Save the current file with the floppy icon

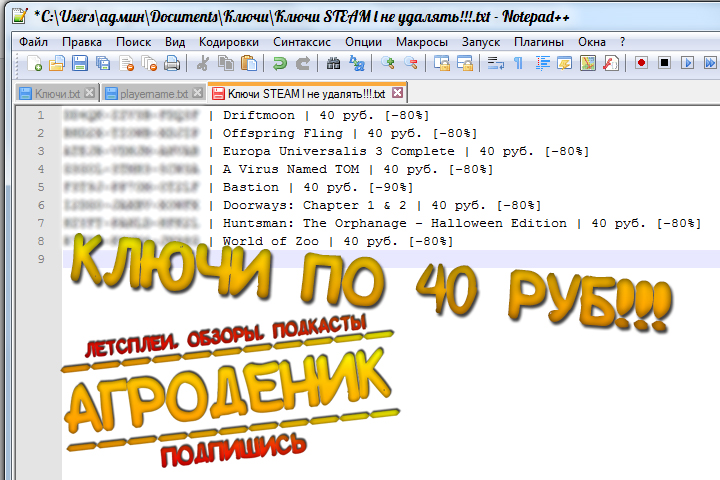tap(80, 63)
